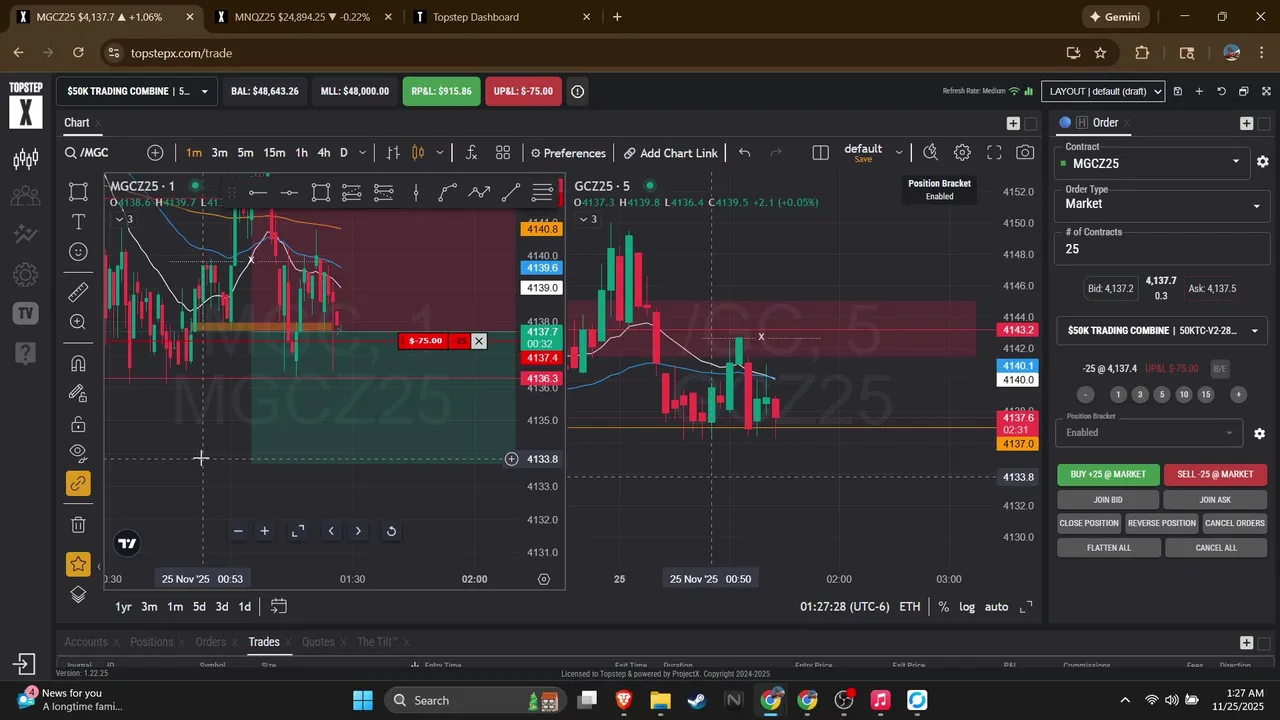
Task: Switch to the Orders tab
Action: pyautogui.click(x=210, y=642)
